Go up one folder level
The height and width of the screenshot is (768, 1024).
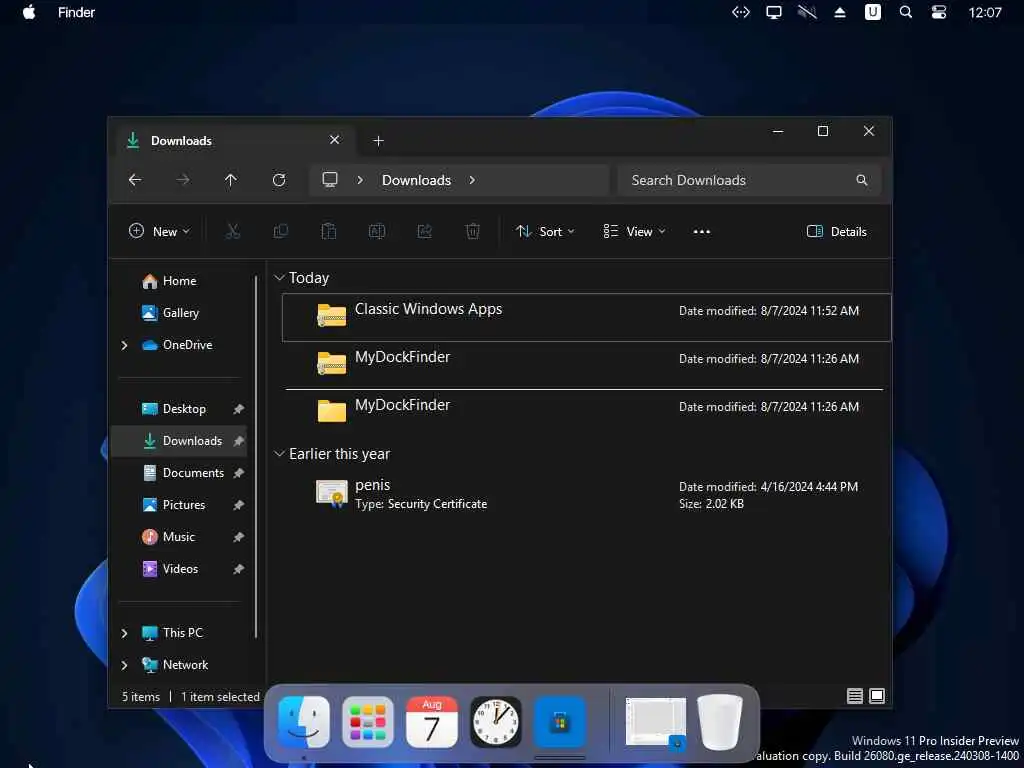pyautogui.click(x=231, y=180)
